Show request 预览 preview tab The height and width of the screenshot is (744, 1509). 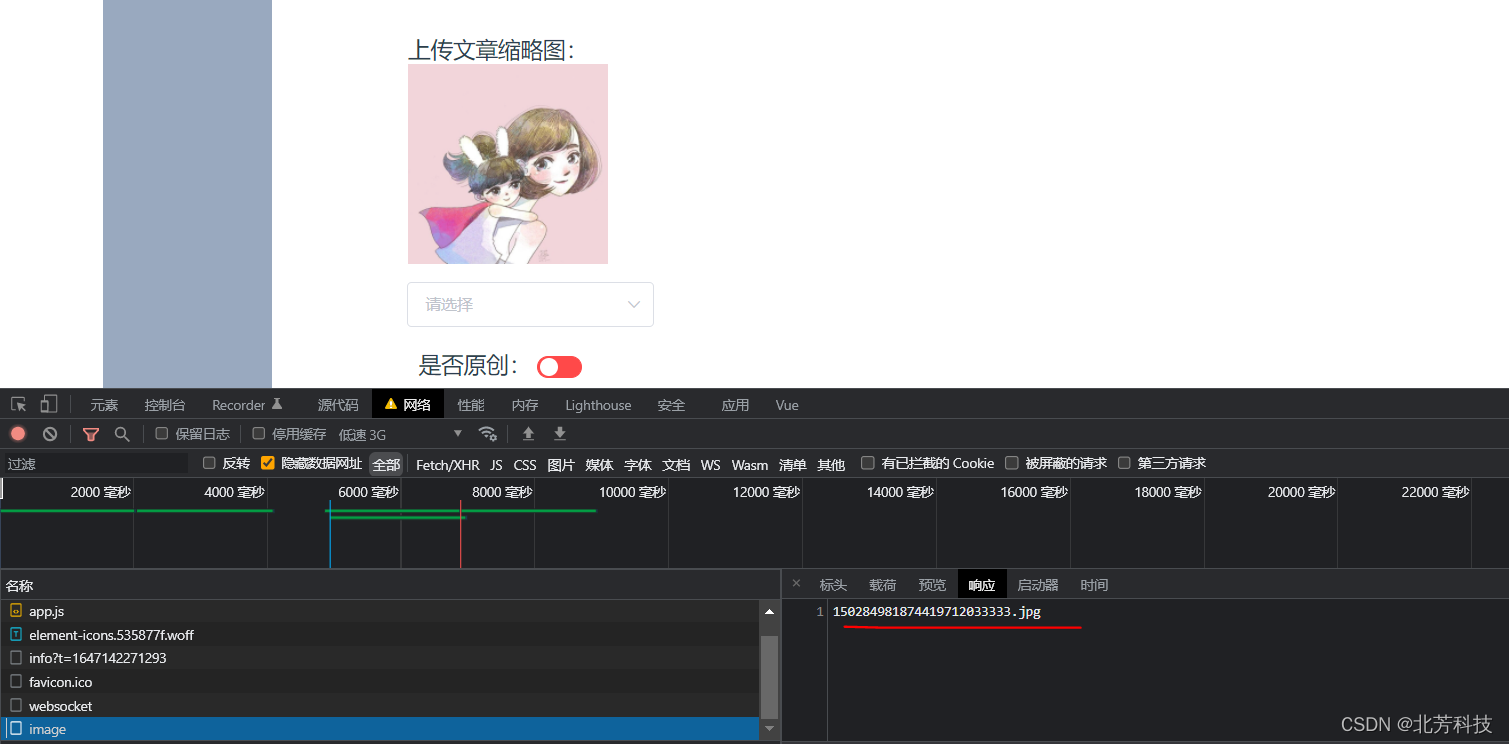click(x=932, y=585)
